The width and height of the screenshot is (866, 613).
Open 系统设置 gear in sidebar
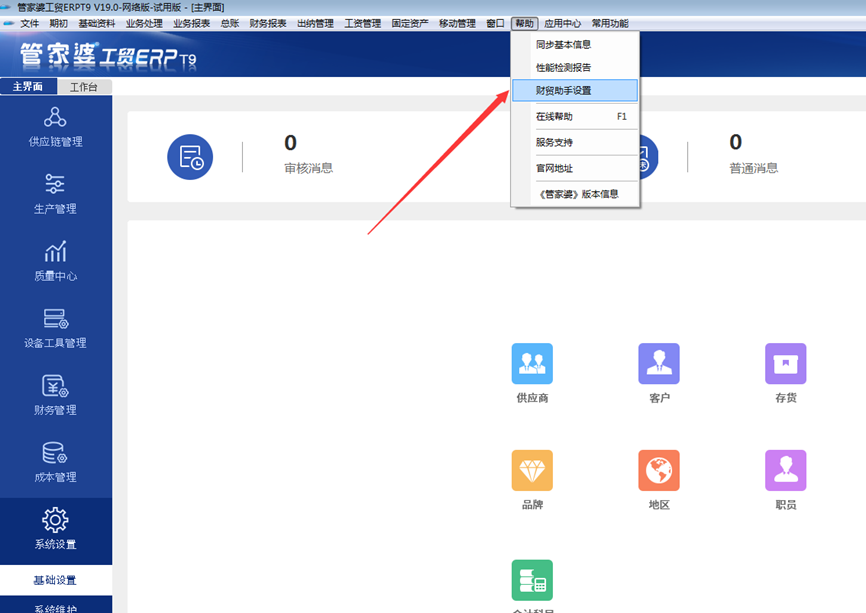(56, 529)
